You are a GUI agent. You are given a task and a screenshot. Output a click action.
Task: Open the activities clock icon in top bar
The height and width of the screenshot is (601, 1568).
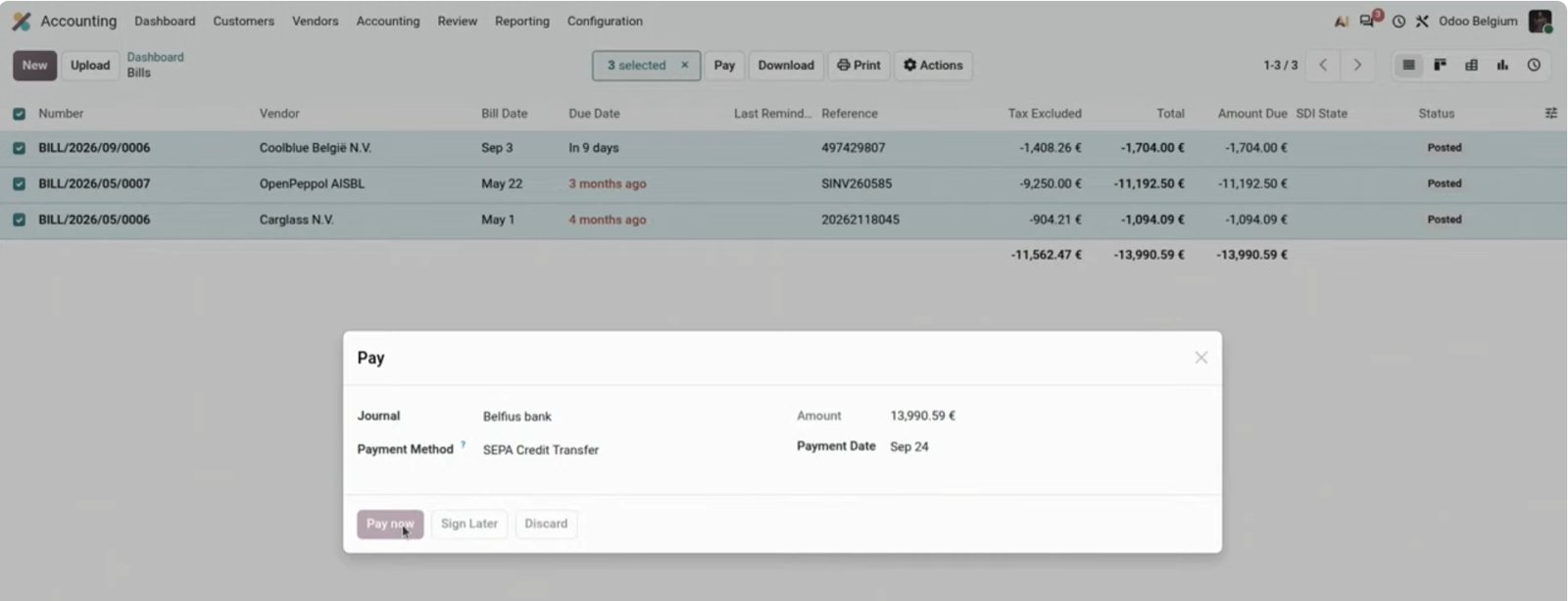[1398, 21]
